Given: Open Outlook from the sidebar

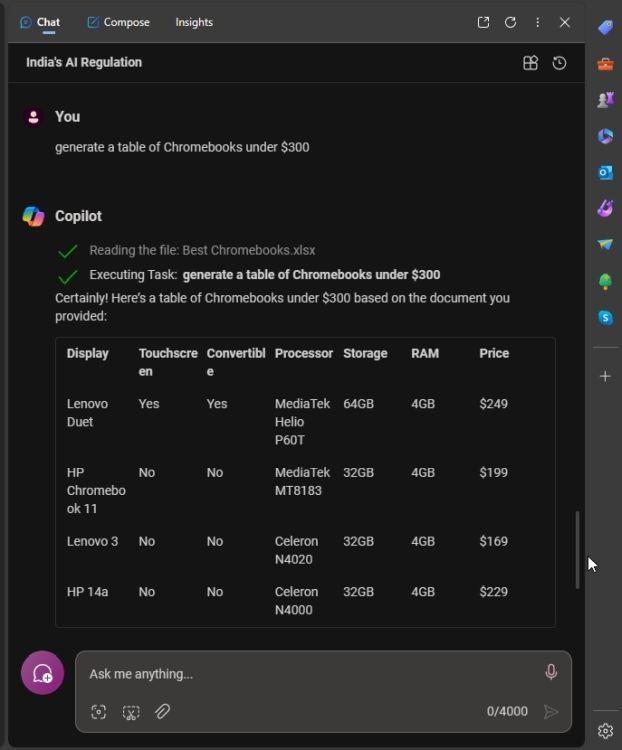Looking at the screenshot, I should pos(605,172).
